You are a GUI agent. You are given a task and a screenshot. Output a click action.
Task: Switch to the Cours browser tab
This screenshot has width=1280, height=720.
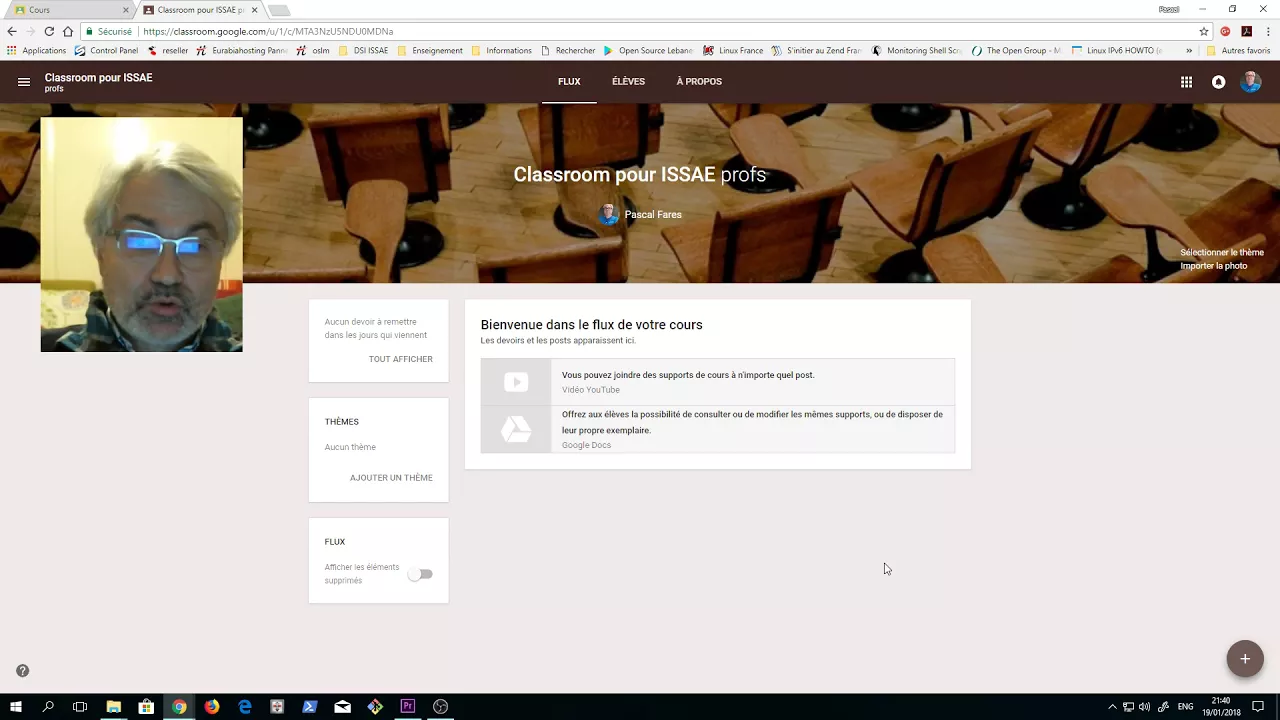click(68, 10)
